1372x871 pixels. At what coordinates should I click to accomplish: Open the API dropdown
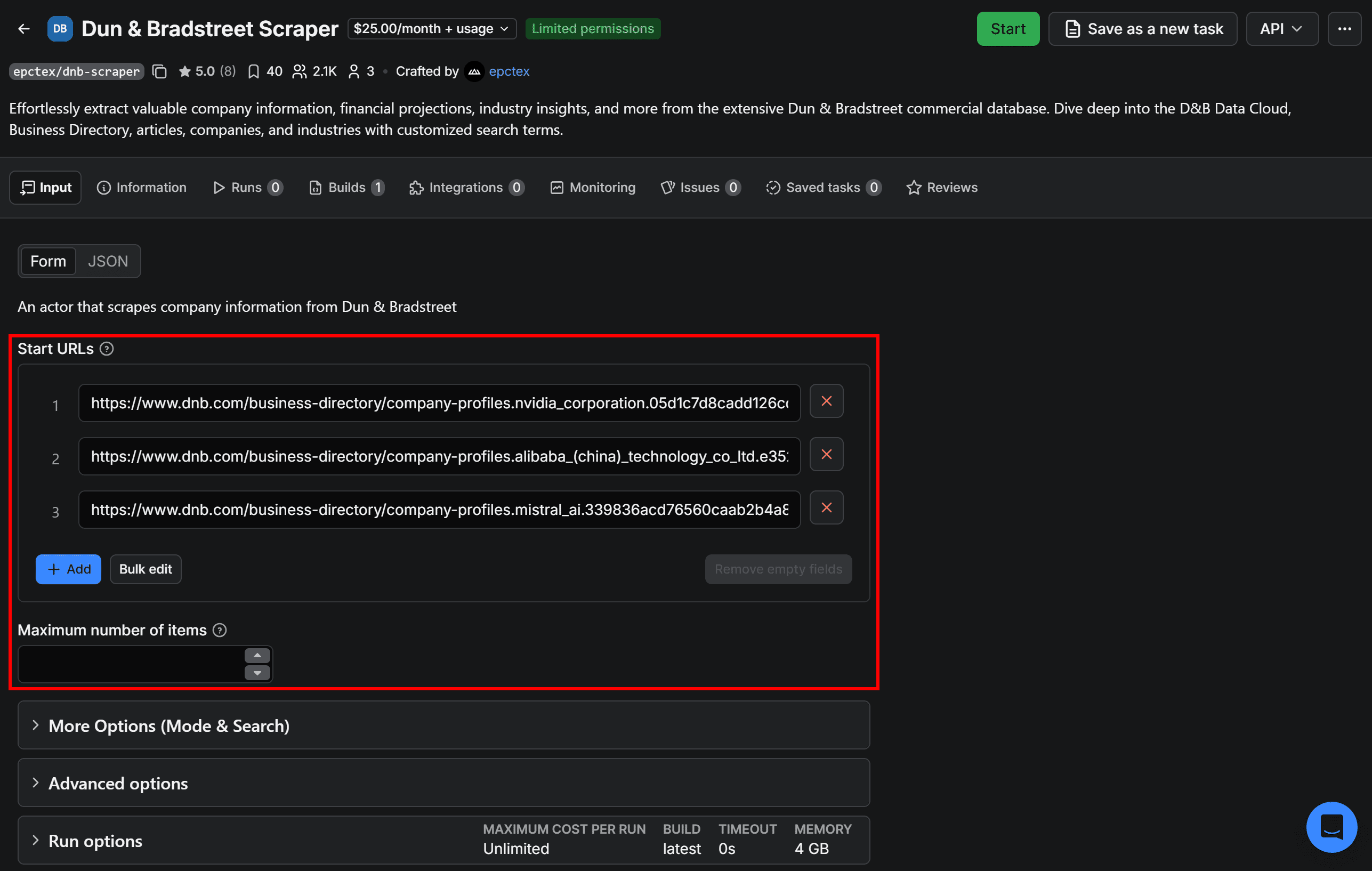click(x=1281, y=28)
